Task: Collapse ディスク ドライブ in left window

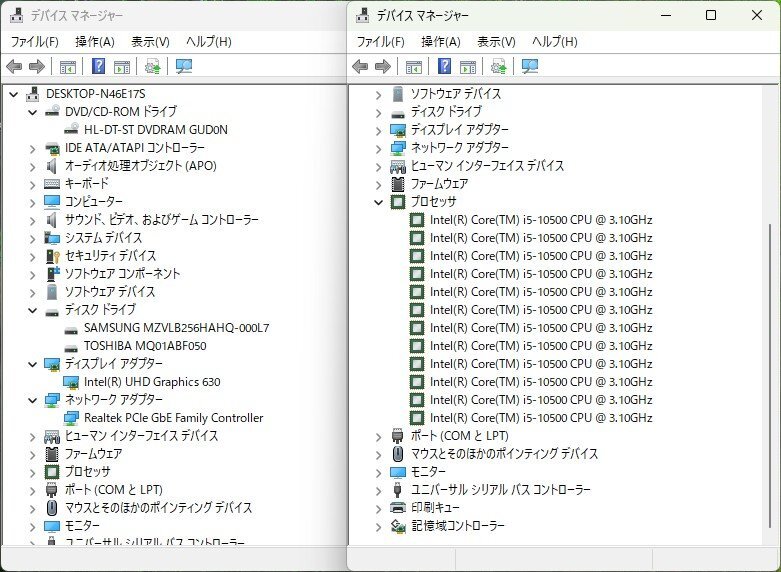Action: click(32, 310)
